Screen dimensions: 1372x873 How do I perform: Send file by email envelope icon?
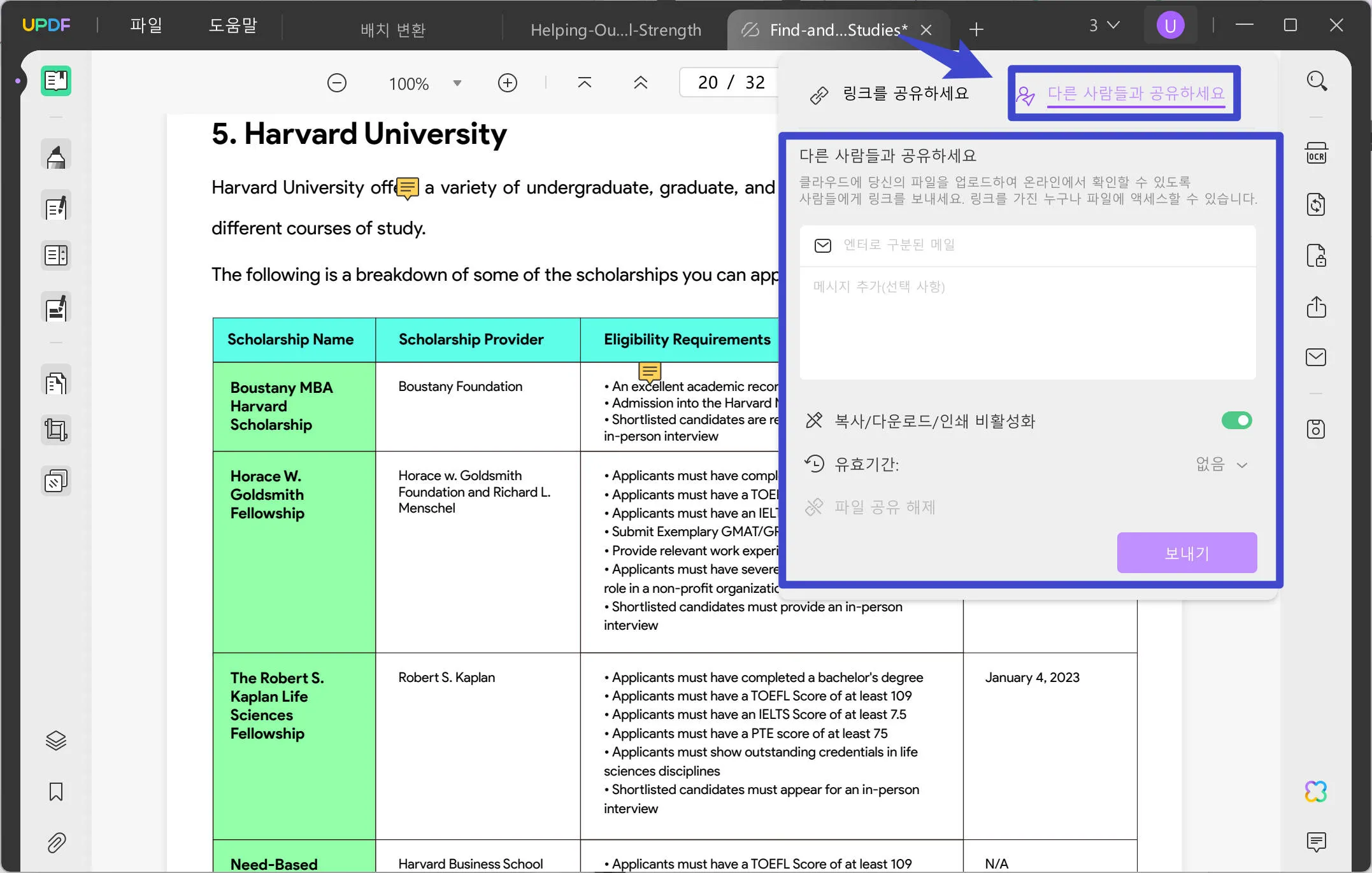point(1316,357)
